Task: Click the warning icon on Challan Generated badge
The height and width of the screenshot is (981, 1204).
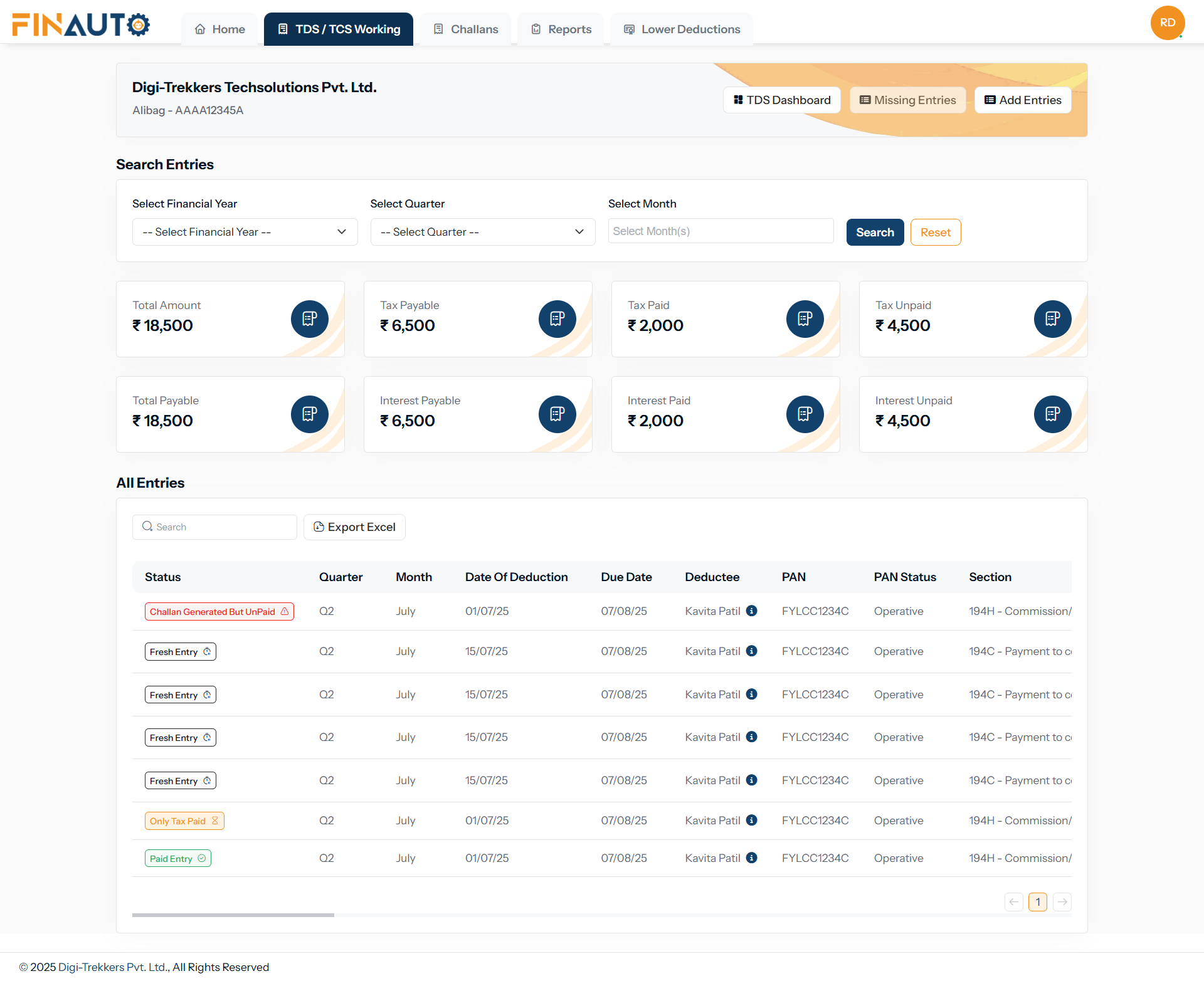Action: (285, 611)
